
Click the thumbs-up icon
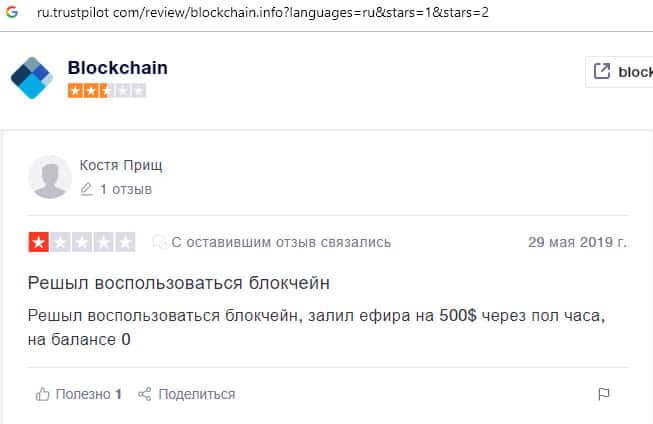click(42, 394)
